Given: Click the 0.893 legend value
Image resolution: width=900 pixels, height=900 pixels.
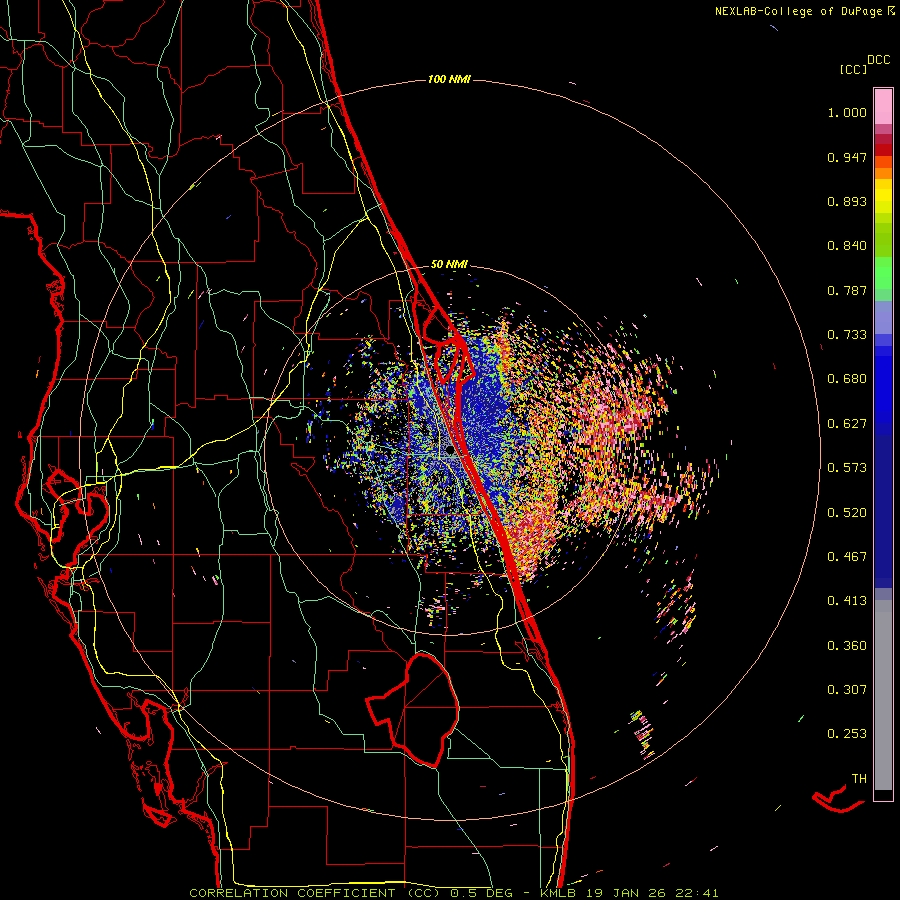Looking at the screenshot, I should point(847,201).
